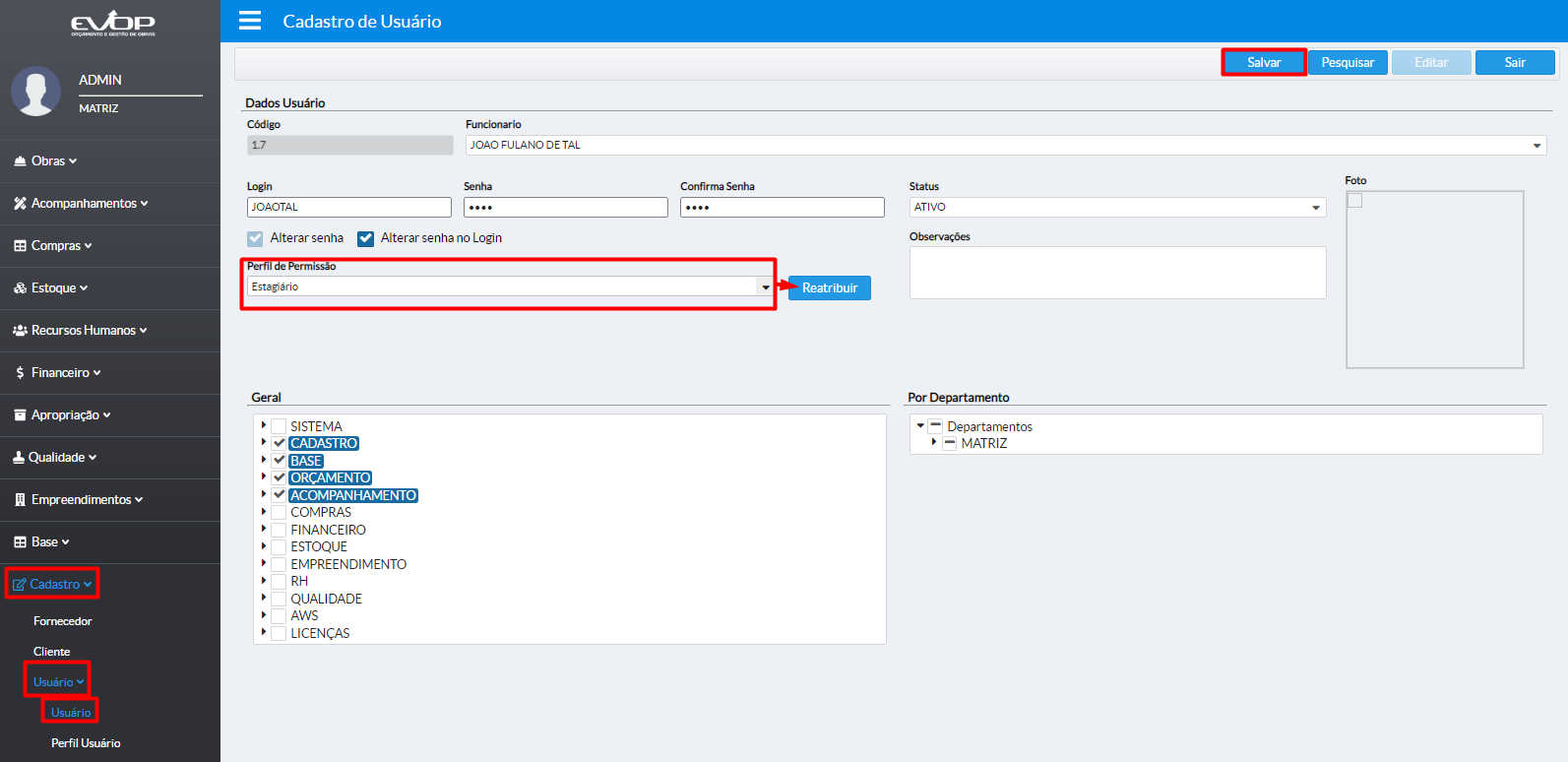
Task: Click the ADMIN user avatar
Action: 36,92
